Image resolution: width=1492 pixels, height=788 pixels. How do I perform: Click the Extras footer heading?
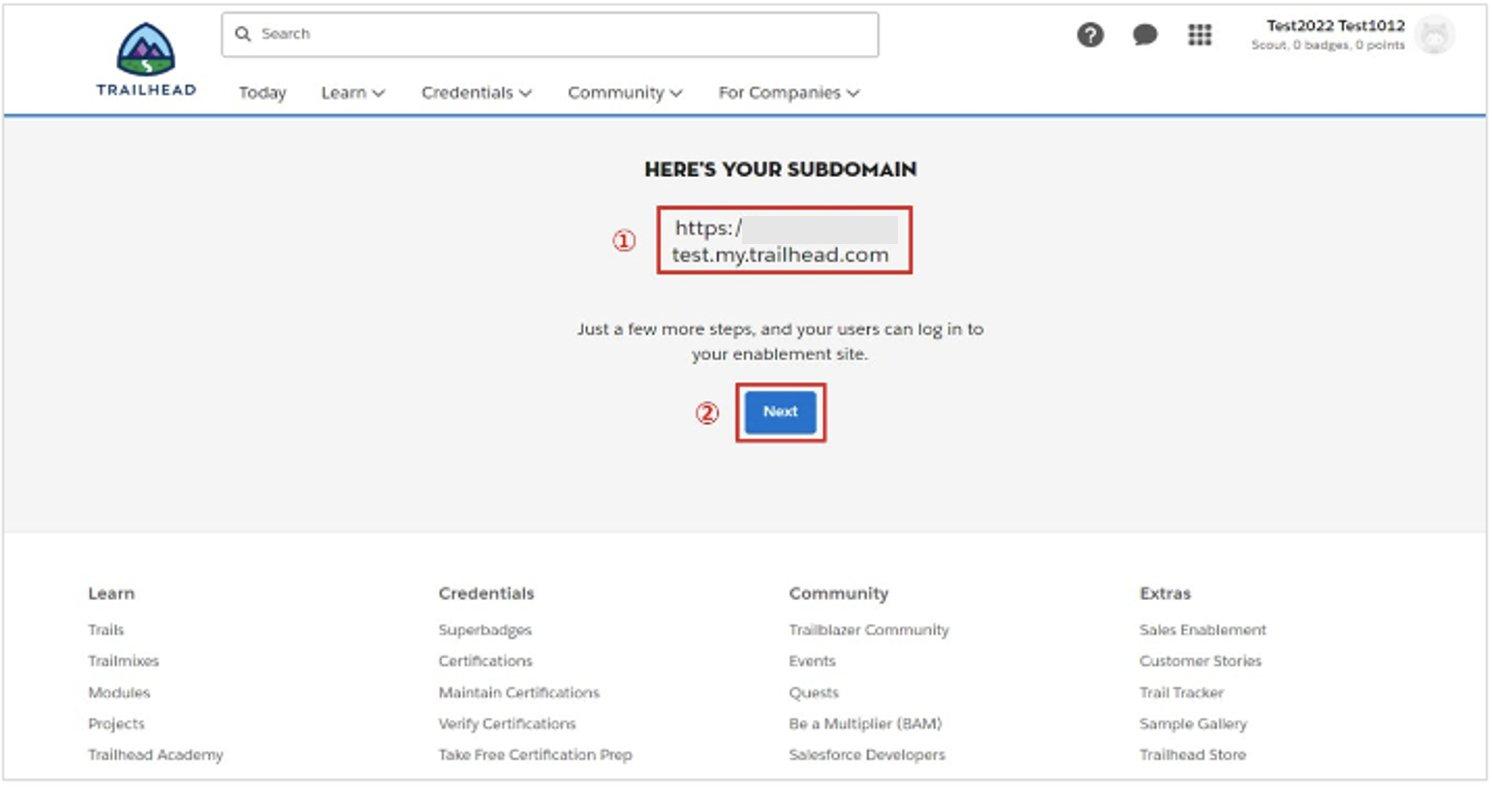click(1165, 593)
